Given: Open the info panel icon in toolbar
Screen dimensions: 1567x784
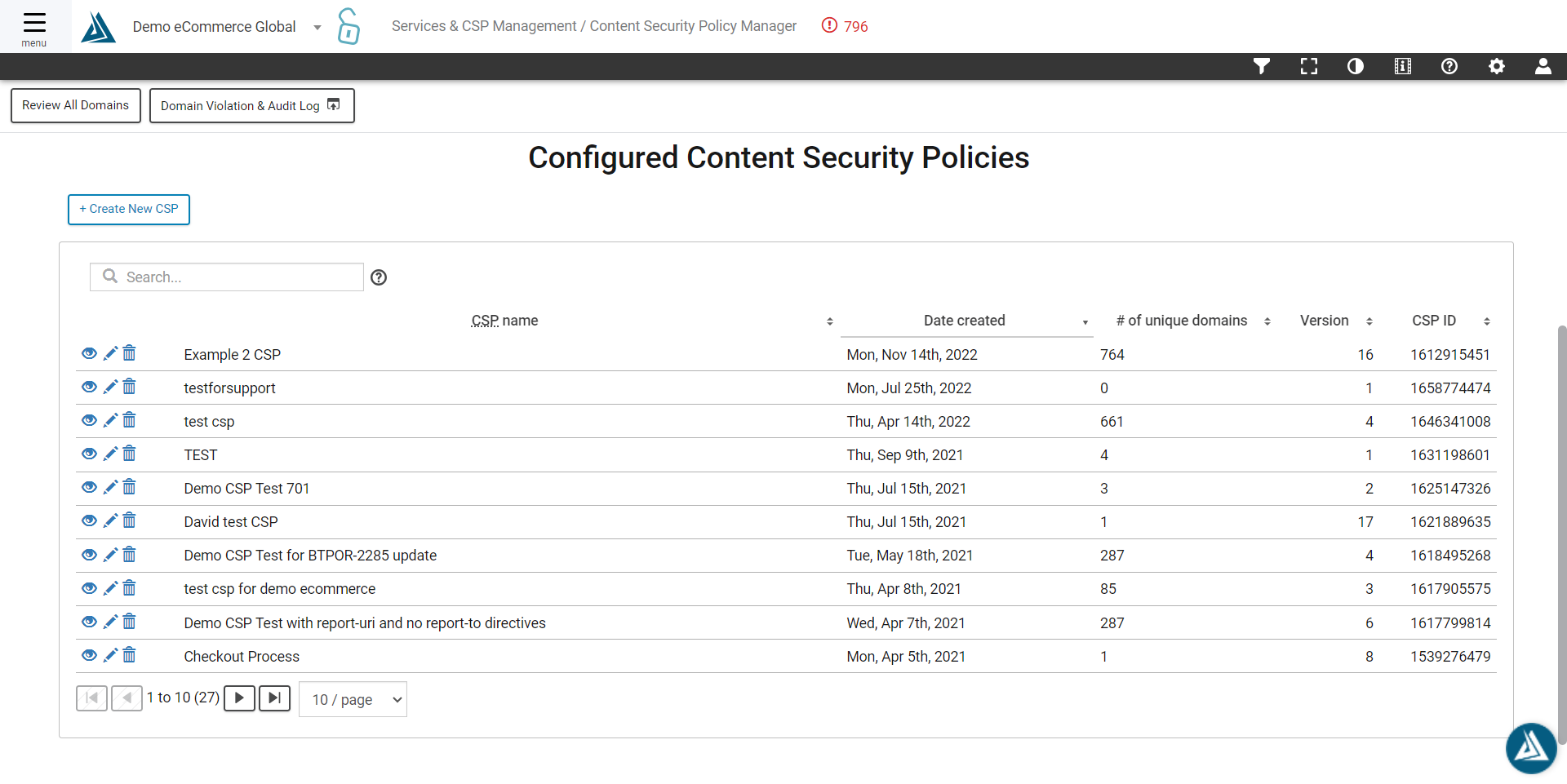Looking at the screenshot, I should point(1403,66).
